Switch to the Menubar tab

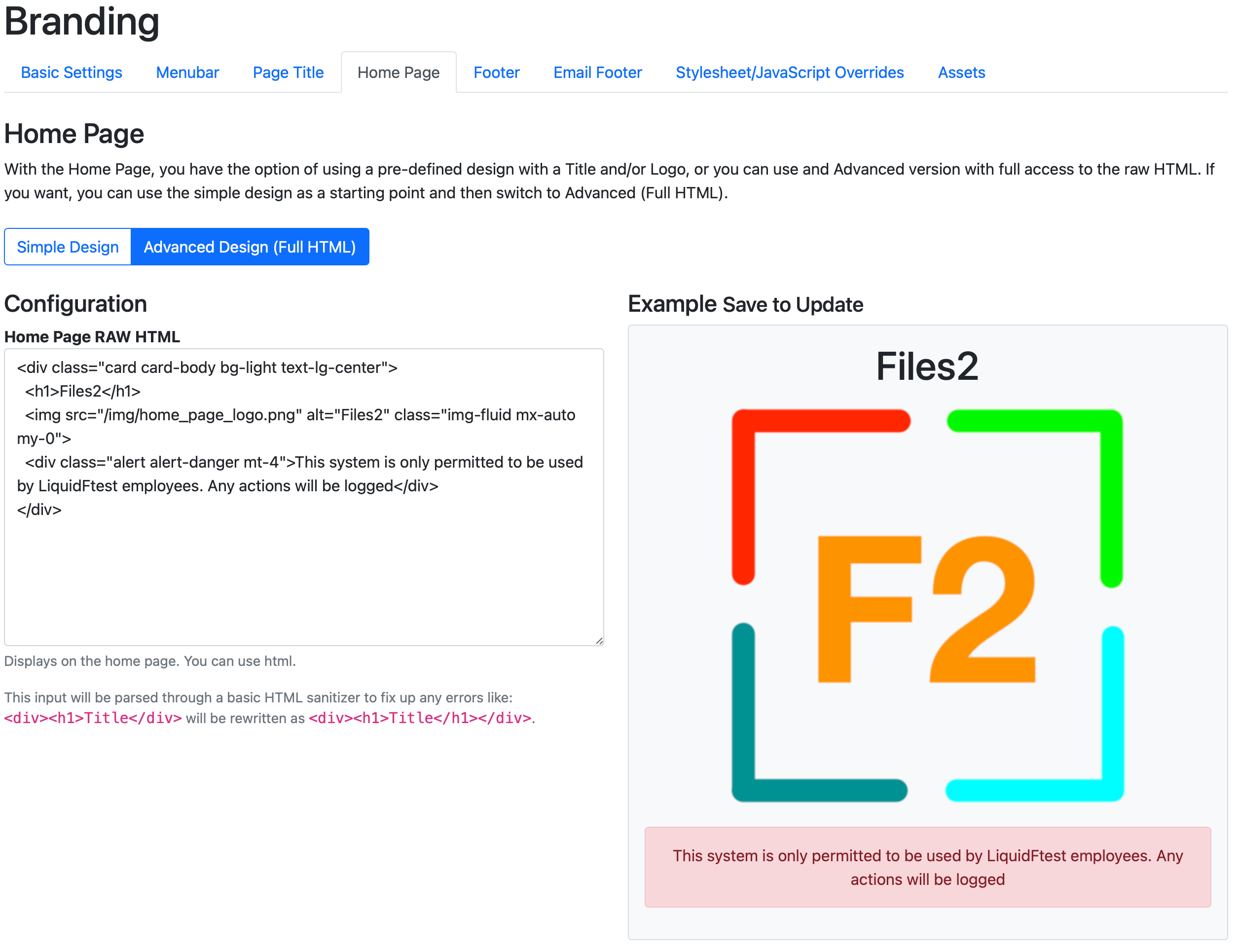pos(187,73)
